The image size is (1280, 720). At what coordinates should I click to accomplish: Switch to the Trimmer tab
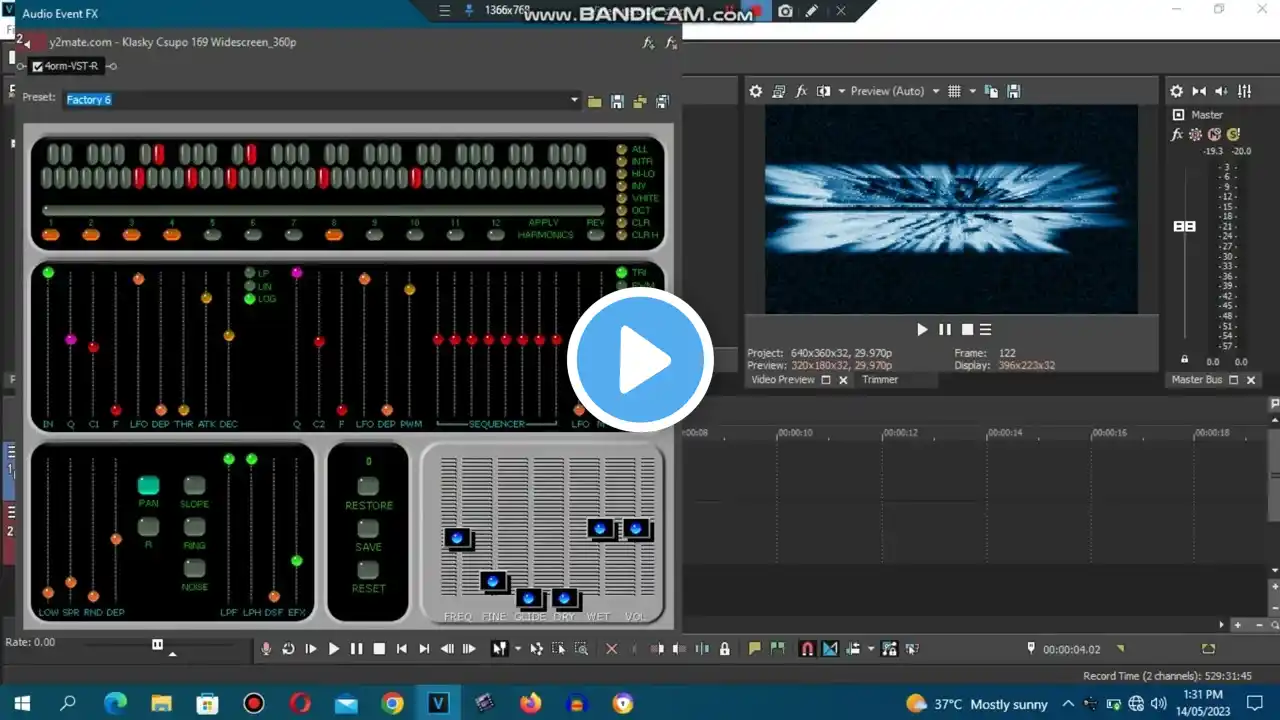click(880, 380)
